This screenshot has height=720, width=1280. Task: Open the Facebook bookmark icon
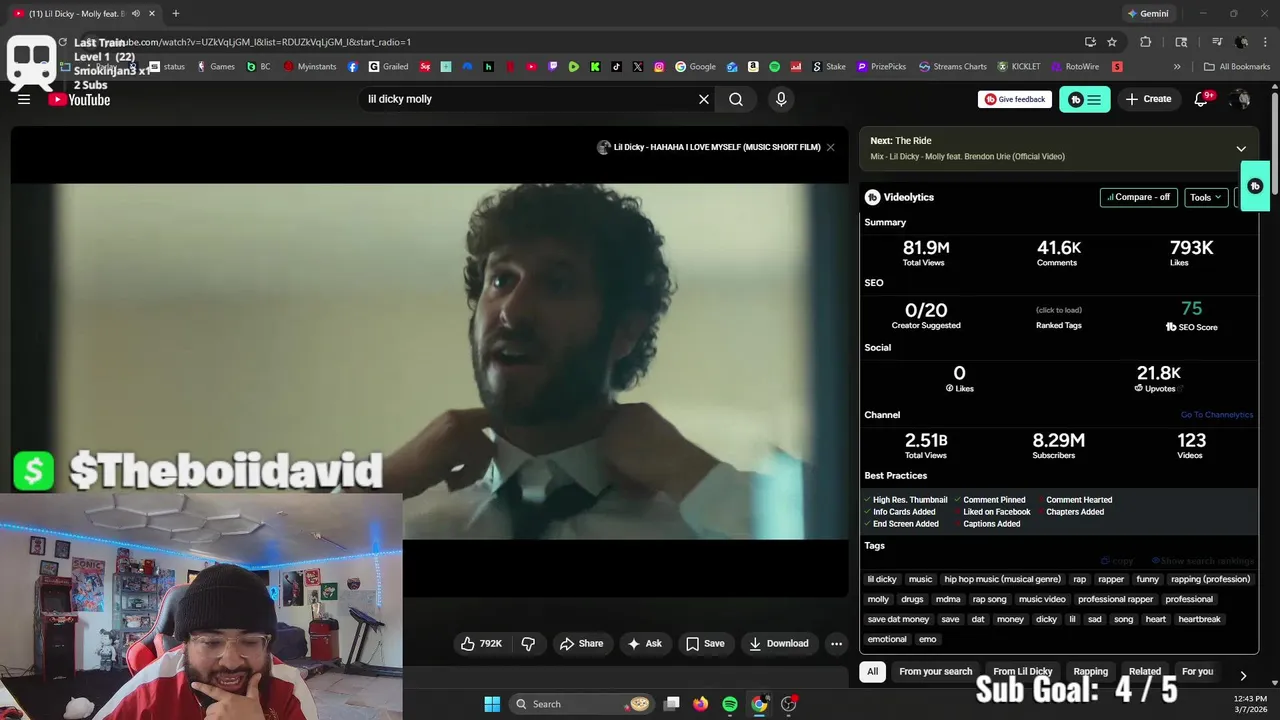353,67
